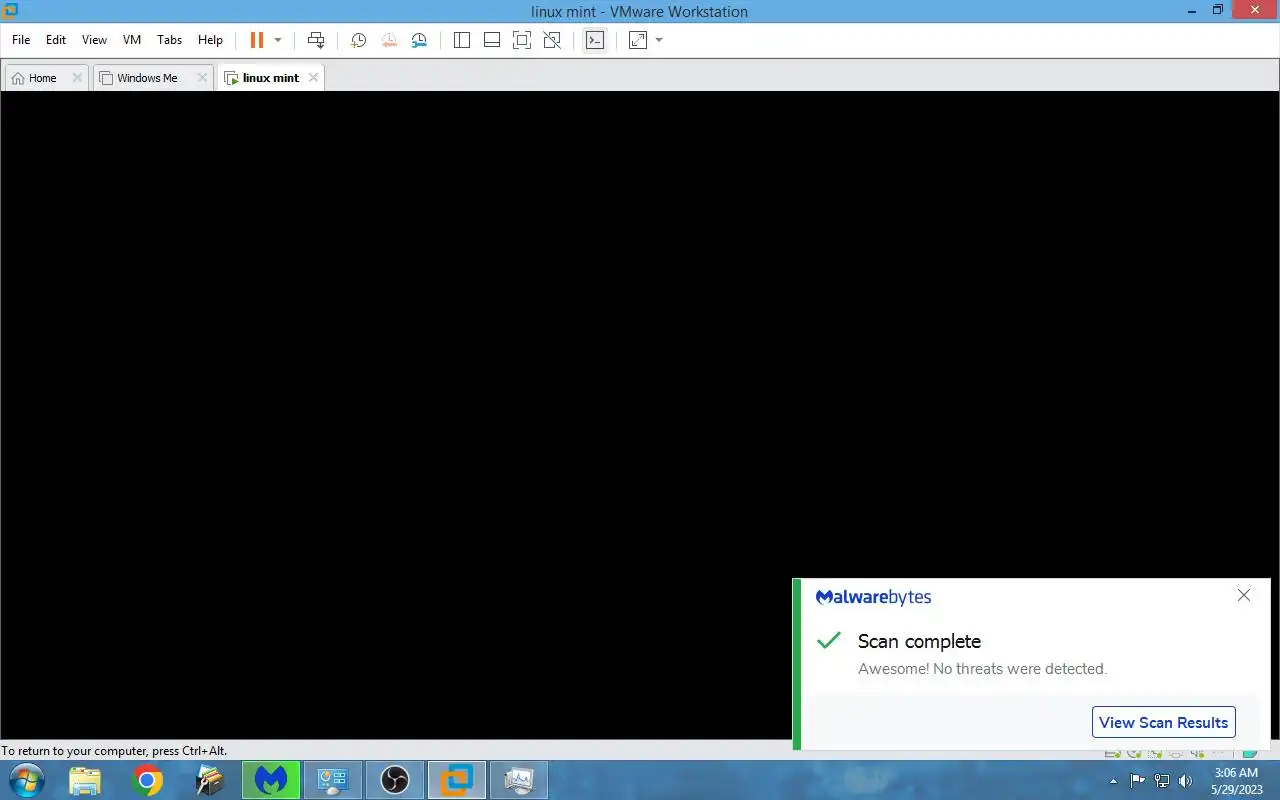The width and height of the screenshot is (1280, 800).
Task: Open the Action Center flag icon
Action: 1138,781
